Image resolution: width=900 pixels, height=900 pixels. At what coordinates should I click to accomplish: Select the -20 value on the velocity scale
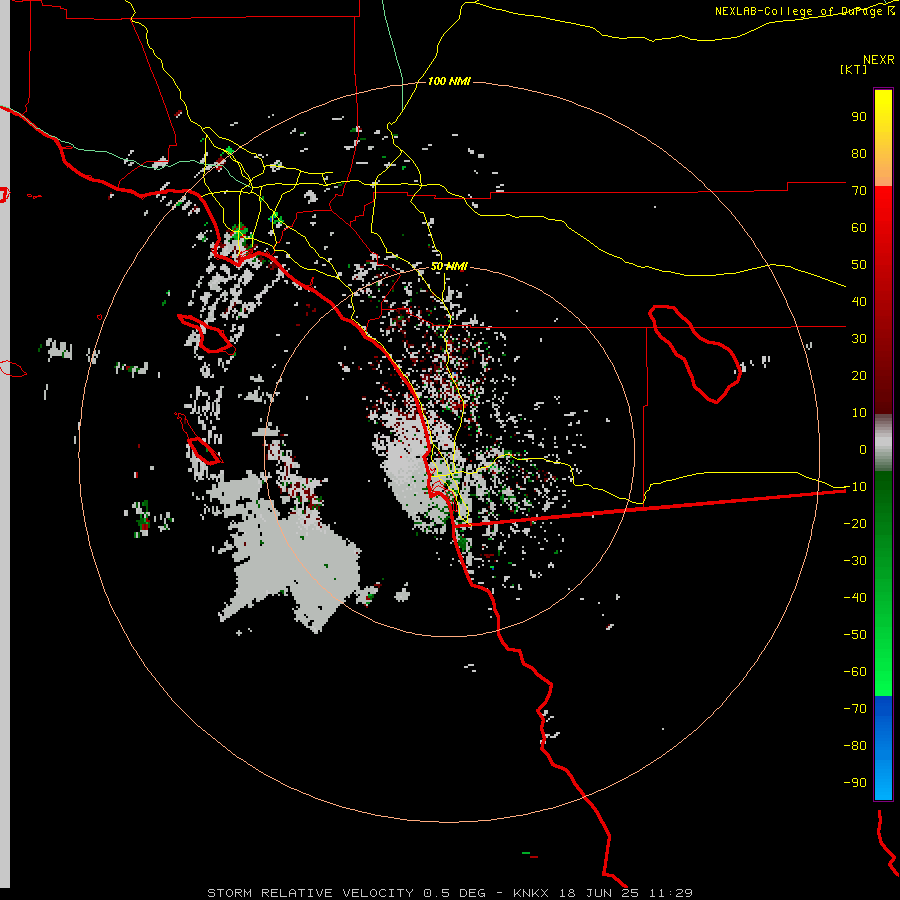click(855, 524)
